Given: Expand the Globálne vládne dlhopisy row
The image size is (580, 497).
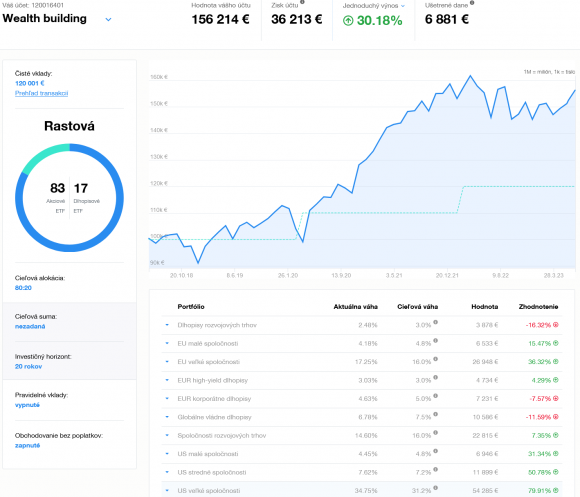Looking at the screenshot, I should point(167,417).
